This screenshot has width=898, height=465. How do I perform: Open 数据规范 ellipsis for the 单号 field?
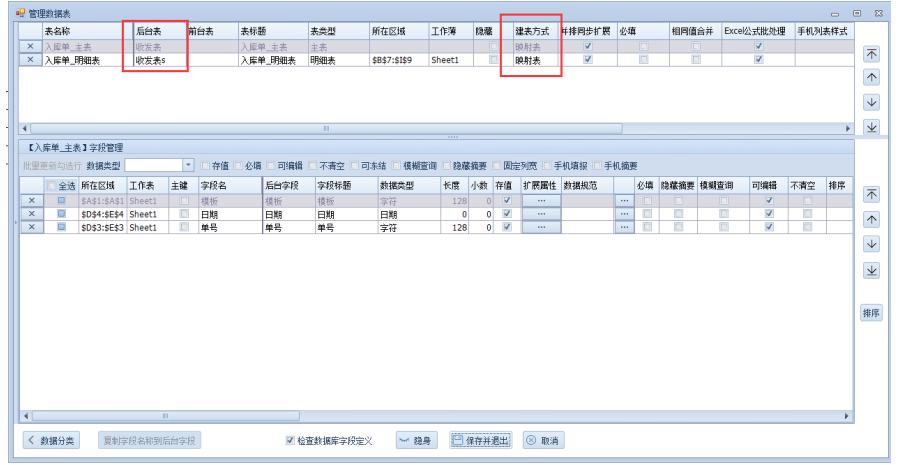[624, 227]
